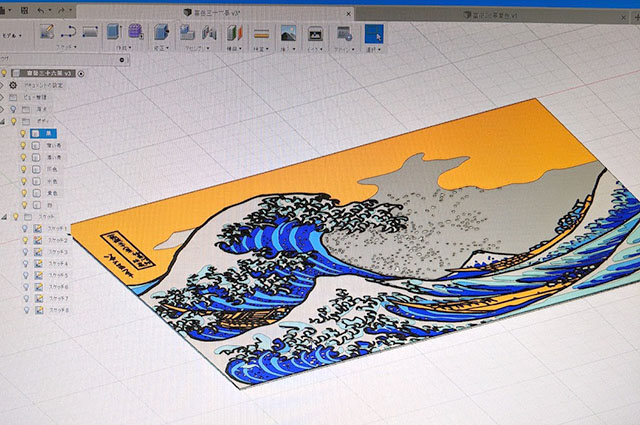The image size is (640, 425).
Task: Open the undo history dropdown arrow
Action: (49, 10)
